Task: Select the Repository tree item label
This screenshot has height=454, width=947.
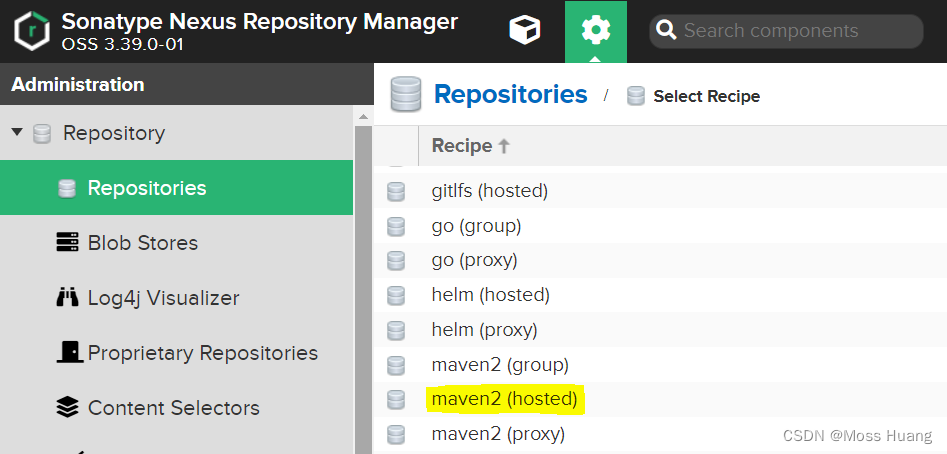Action: coord(114,133)
